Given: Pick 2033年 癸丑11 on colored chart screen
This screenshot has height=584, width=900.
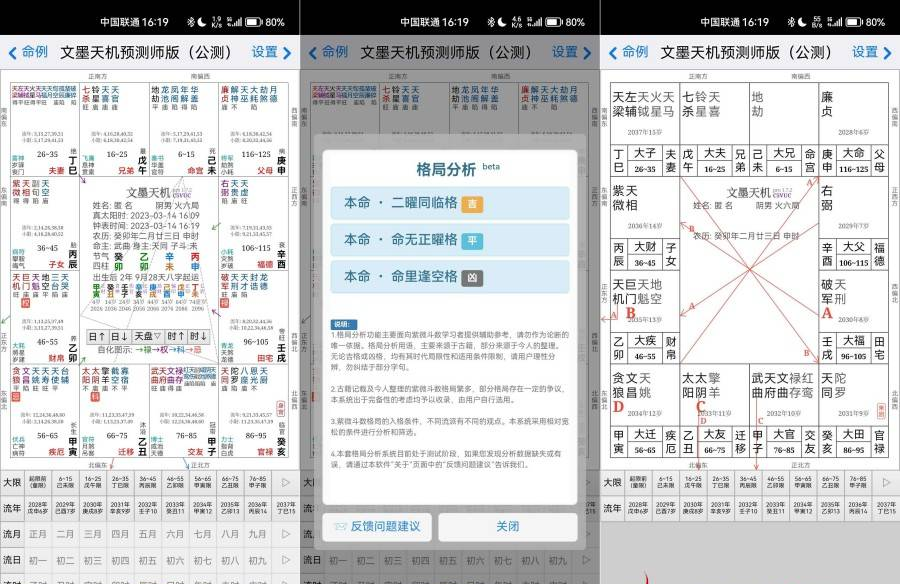Looking at the screenshot, I should [175, 508].
